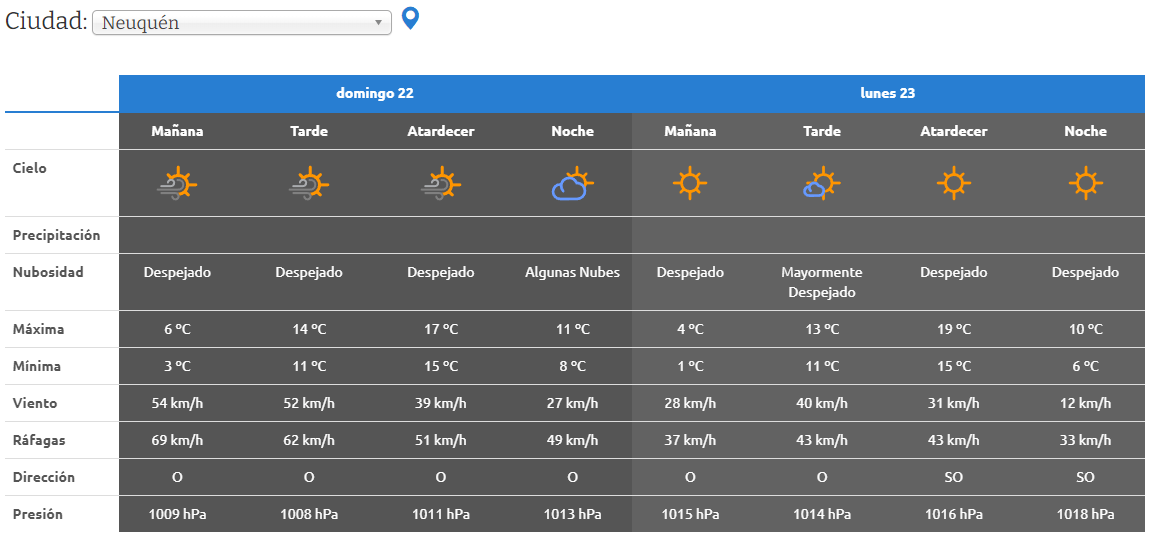Click Monday Atardecer sunny icon
Image resolution: width=1156 pixels, height=535 pixels.
click(x=954, y=184)
